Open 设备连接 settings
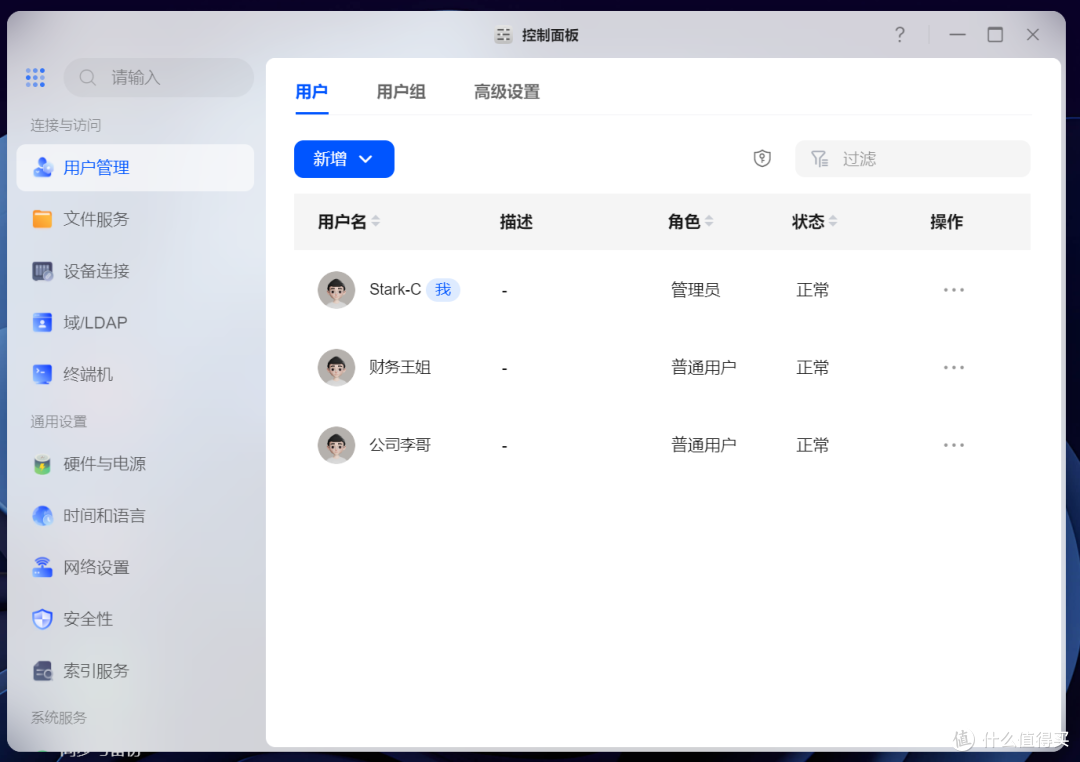Image resolution: width=1080 pixels, height=762 pixels. [135, 271]
